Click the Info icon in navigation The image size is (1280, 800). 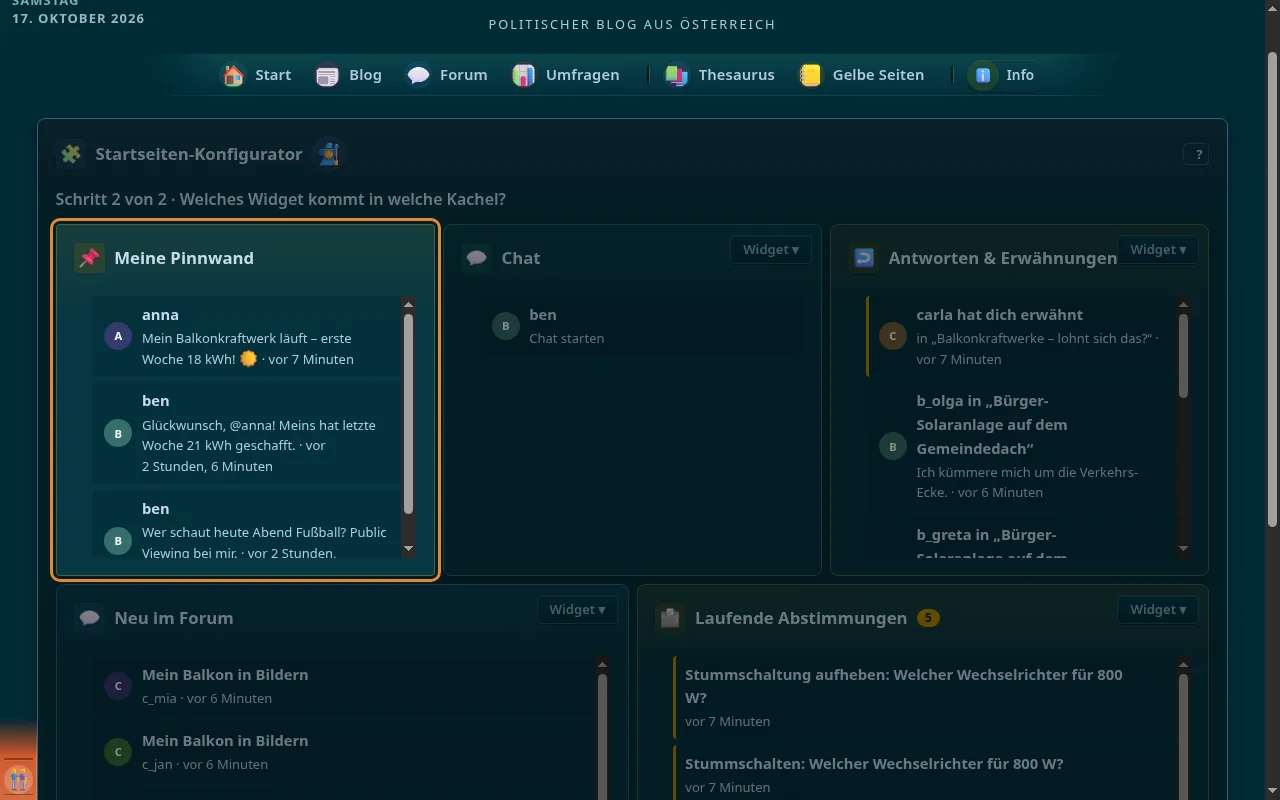tap(983, 75)
